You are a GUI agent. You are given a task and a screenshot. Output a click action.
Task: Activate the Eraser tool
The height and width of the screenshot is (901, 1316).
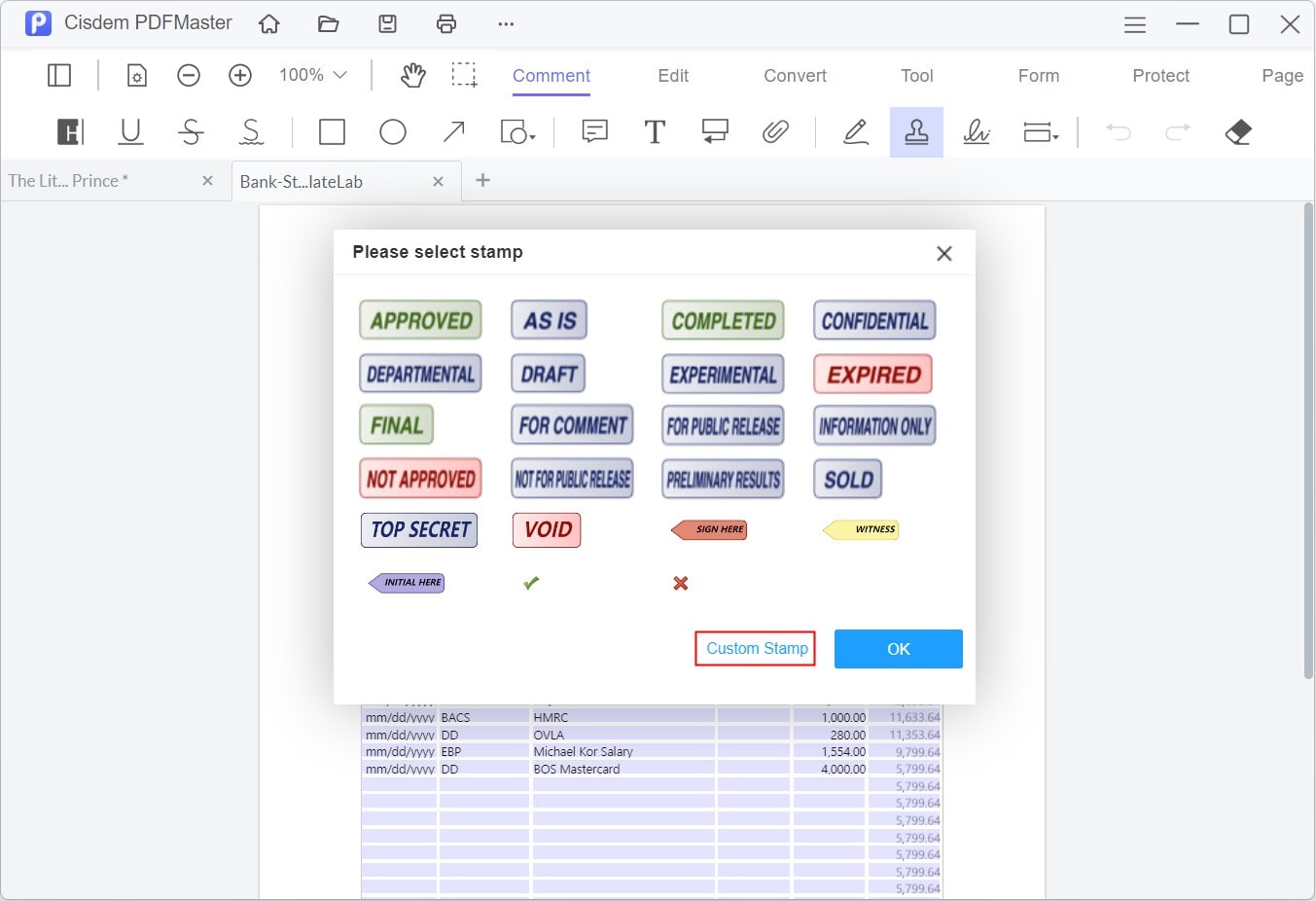pyautogui.click(x=1237, y=131)
